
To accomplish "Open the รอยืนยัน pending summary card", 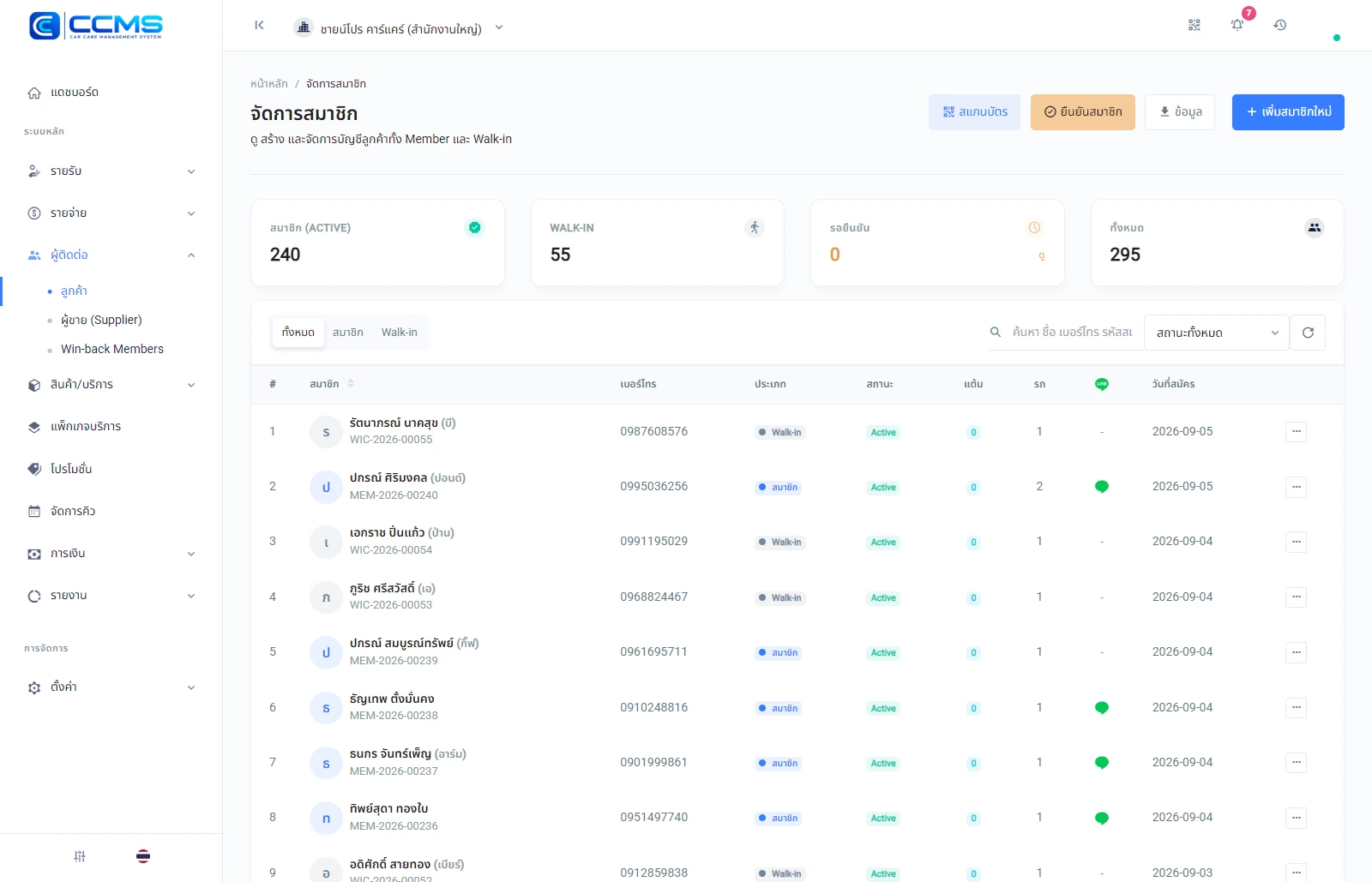I will (x=937, y=243).
